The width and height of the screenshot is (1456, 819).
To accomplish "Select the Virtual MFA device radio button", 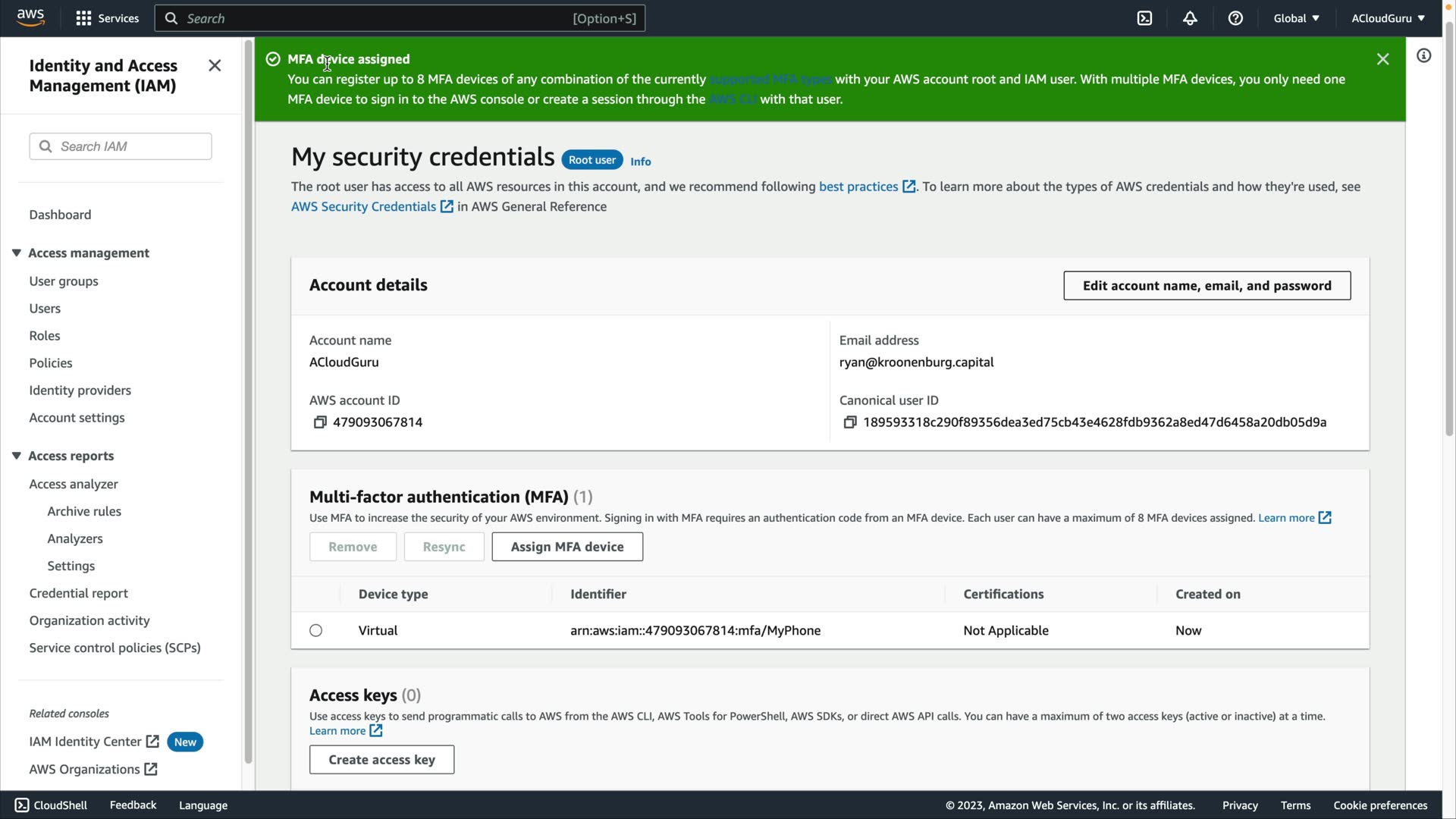I will (316, 631).
